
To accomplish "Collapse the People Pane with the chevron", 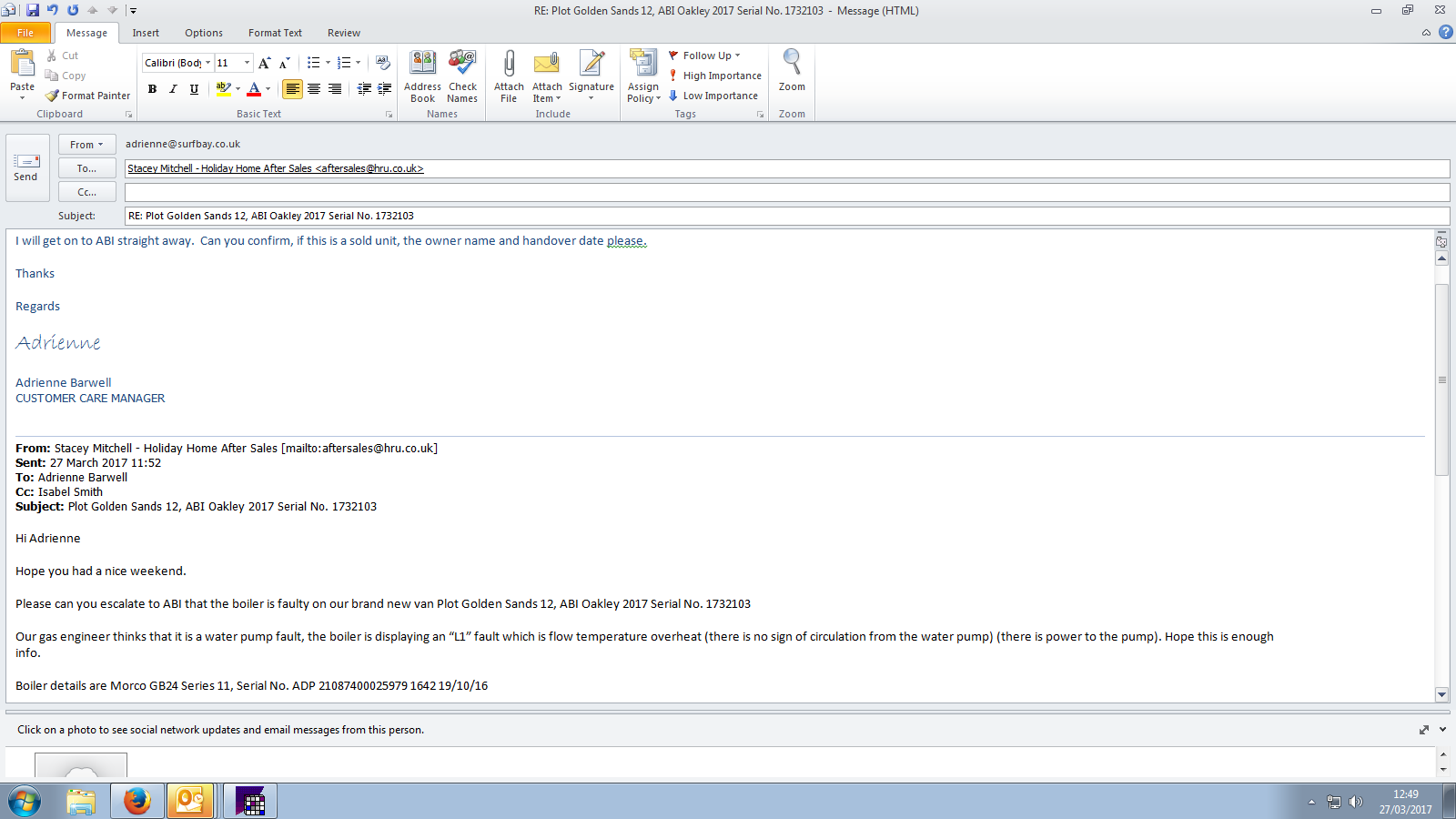I will click(1442, 730).
